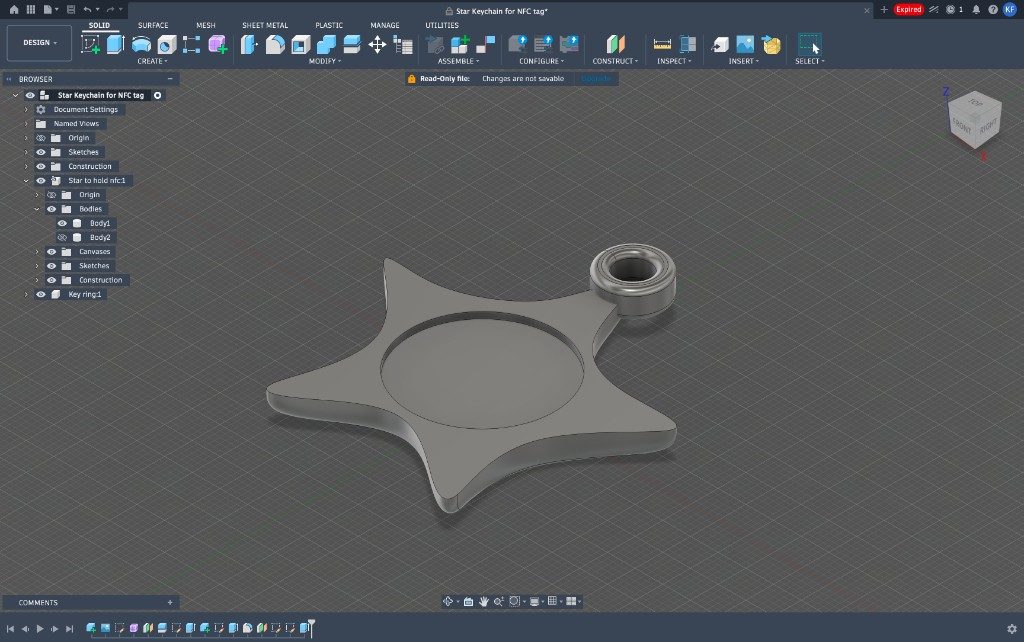Screen dimensions: 1024x642
Task: Click the Save icon in title bar
Action: coord(71,10)
